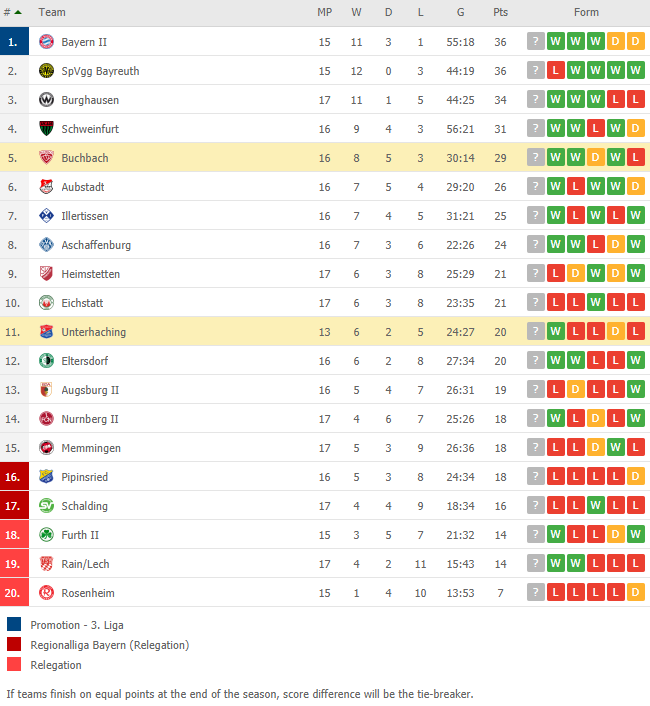Image resolution: width=650 pixels, height=706 pixels.
Task: Sort the table by rank number column
Action: click(13, 12)
